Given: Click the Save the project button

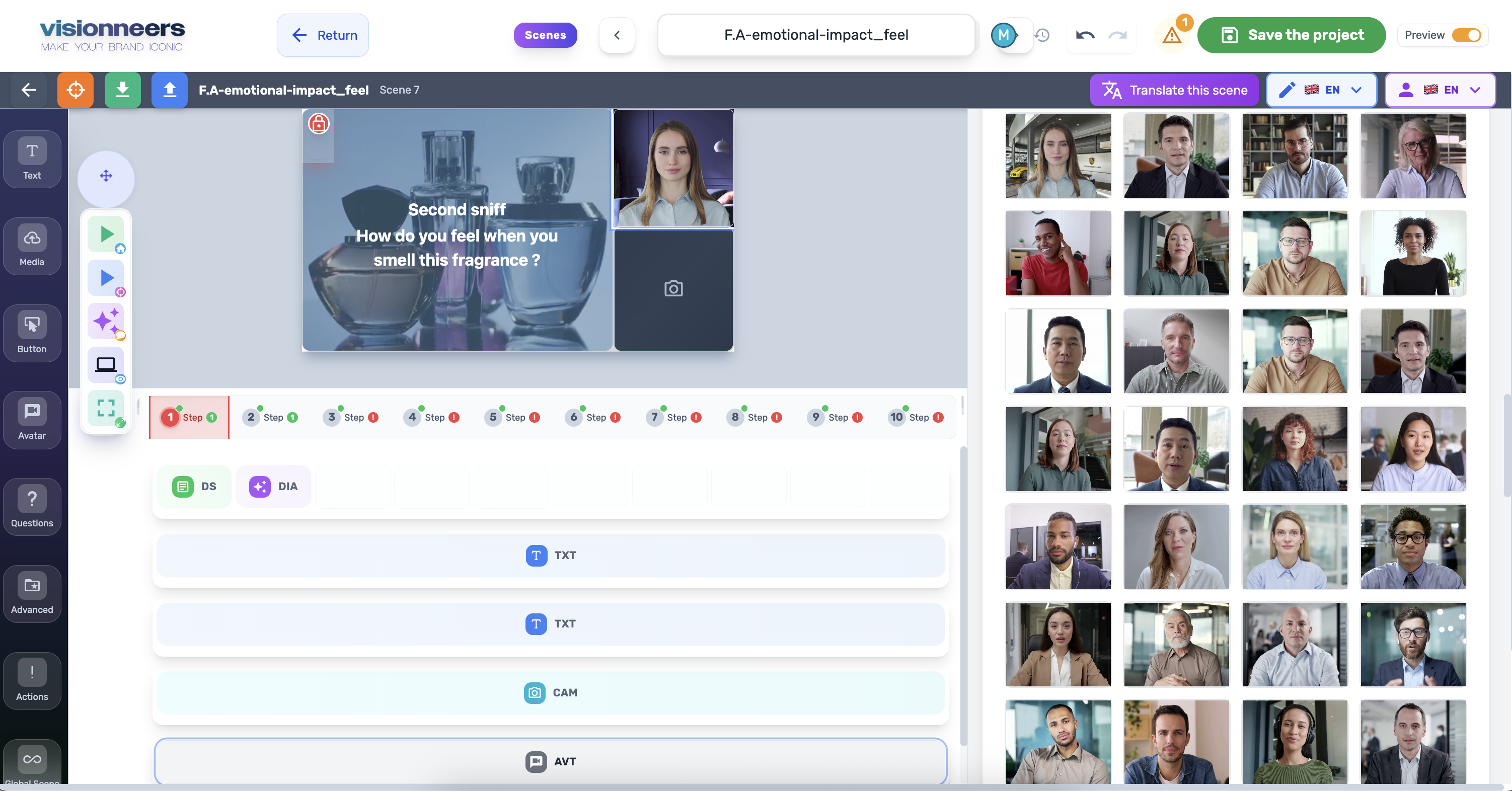Looking at the screenshot, I should pos(1292,35).
